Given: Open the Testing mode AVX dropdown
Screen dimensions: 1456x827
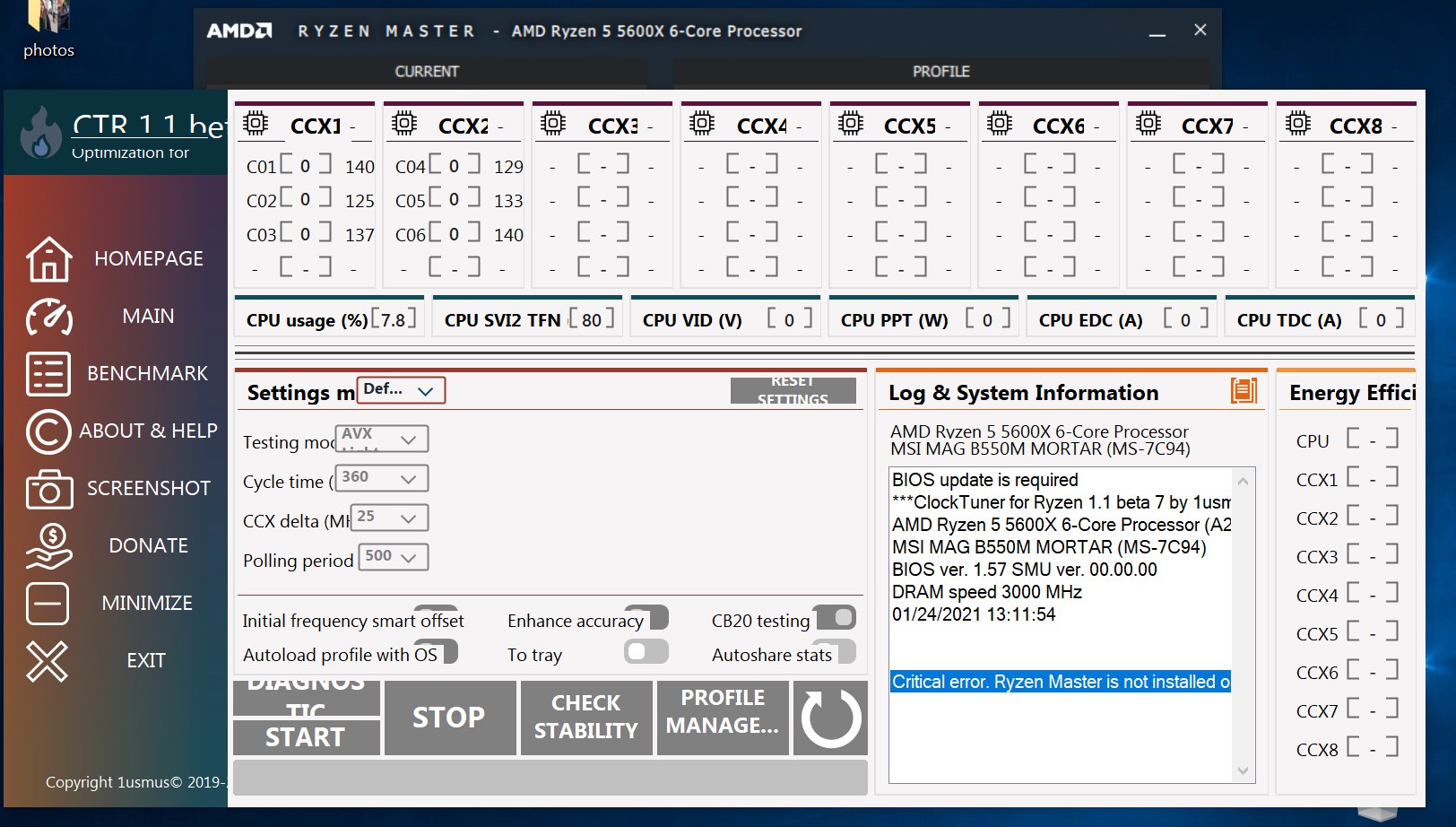Looking at the screenshot, I should (x=382, y=439).
